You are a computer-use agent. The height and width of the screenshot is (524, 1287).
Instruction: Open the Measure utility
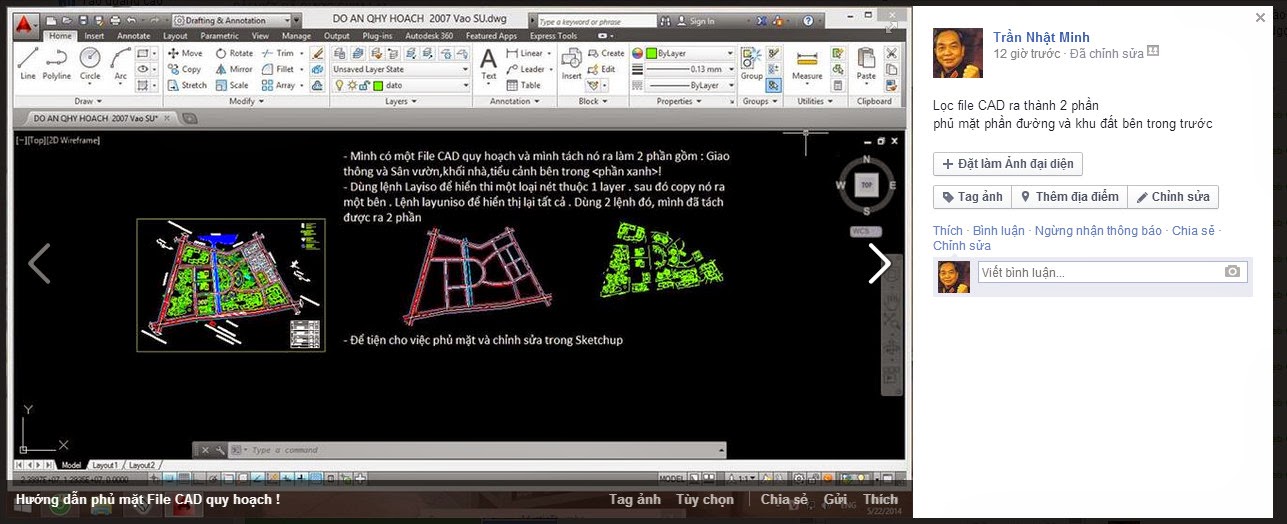coord(807,64)
